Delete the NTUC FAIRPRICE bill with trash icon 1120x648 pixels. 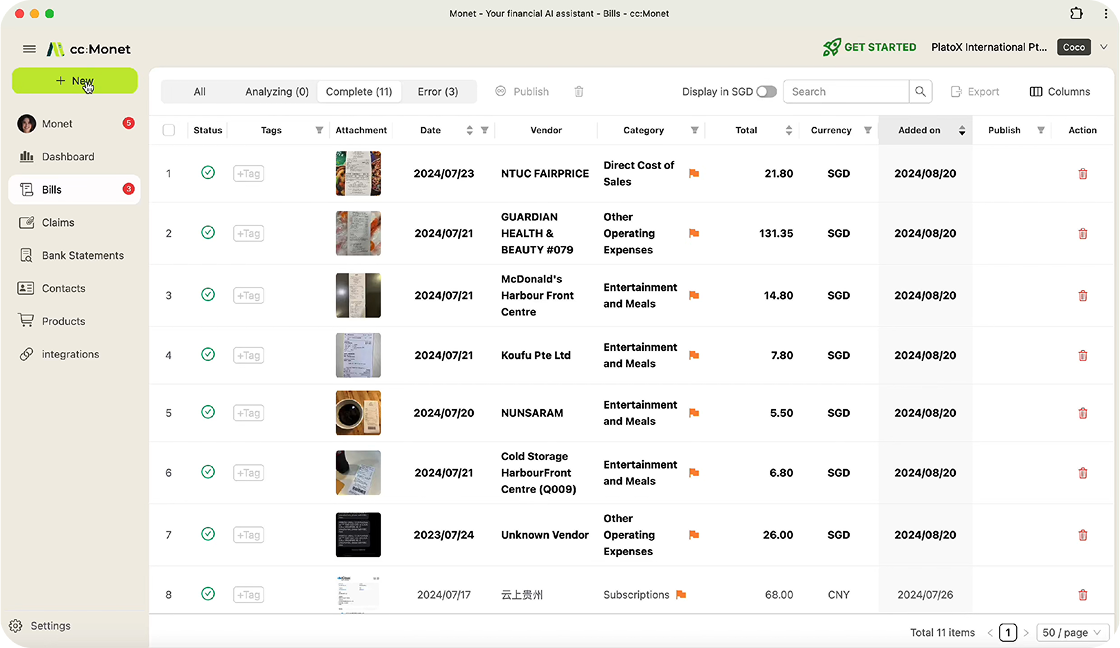1082,173
